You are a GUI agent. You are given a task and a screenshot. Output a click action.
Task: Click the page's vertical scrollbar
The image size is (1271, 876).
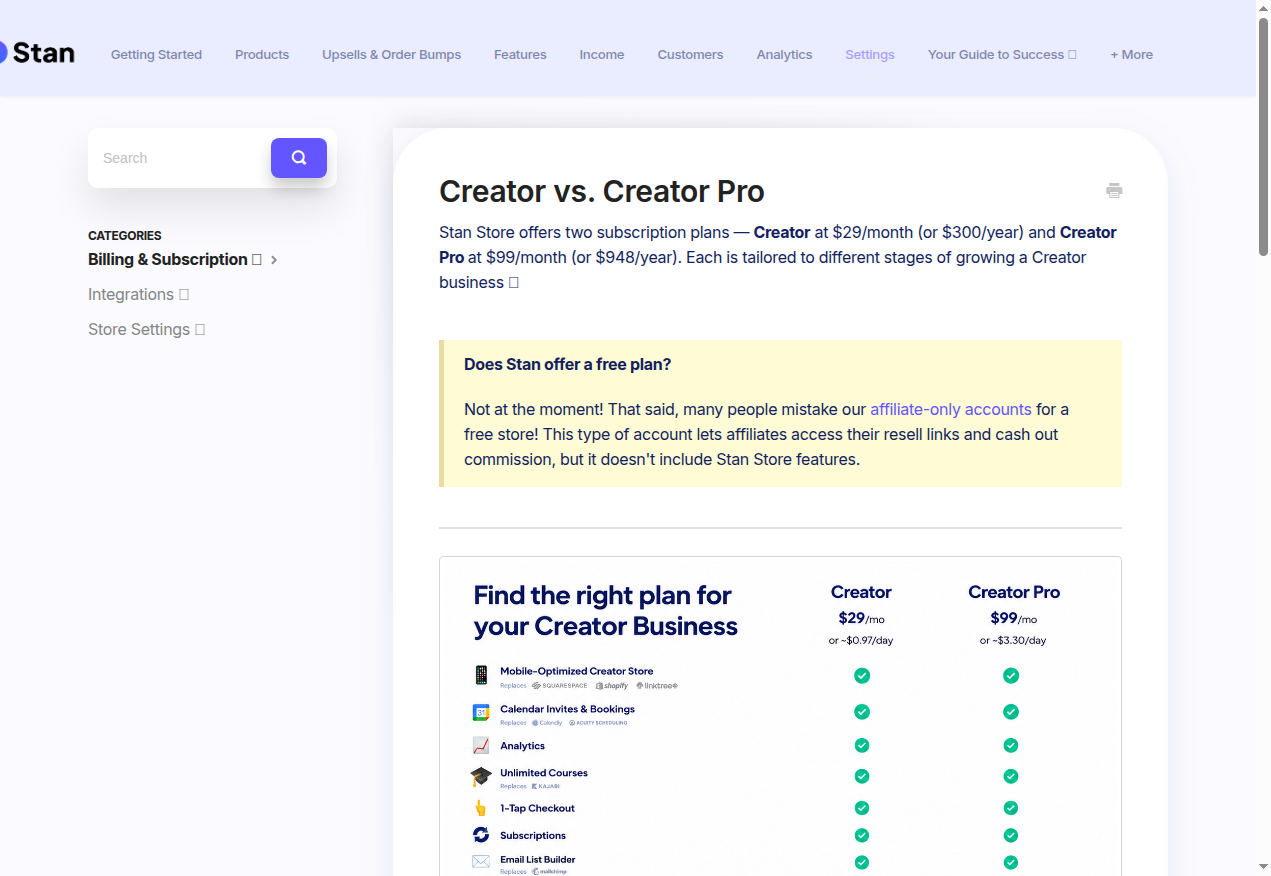click(1263, 138)
